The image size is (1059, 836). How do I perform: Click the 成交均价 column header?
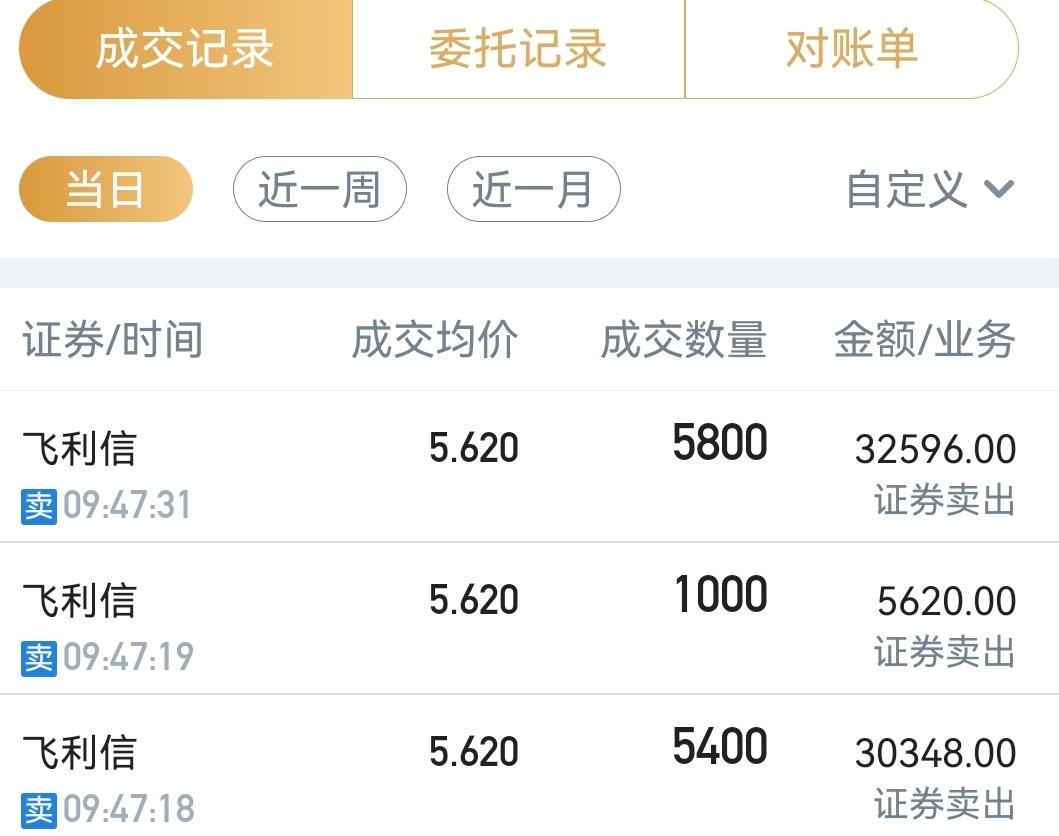click(x=435, y=339)
